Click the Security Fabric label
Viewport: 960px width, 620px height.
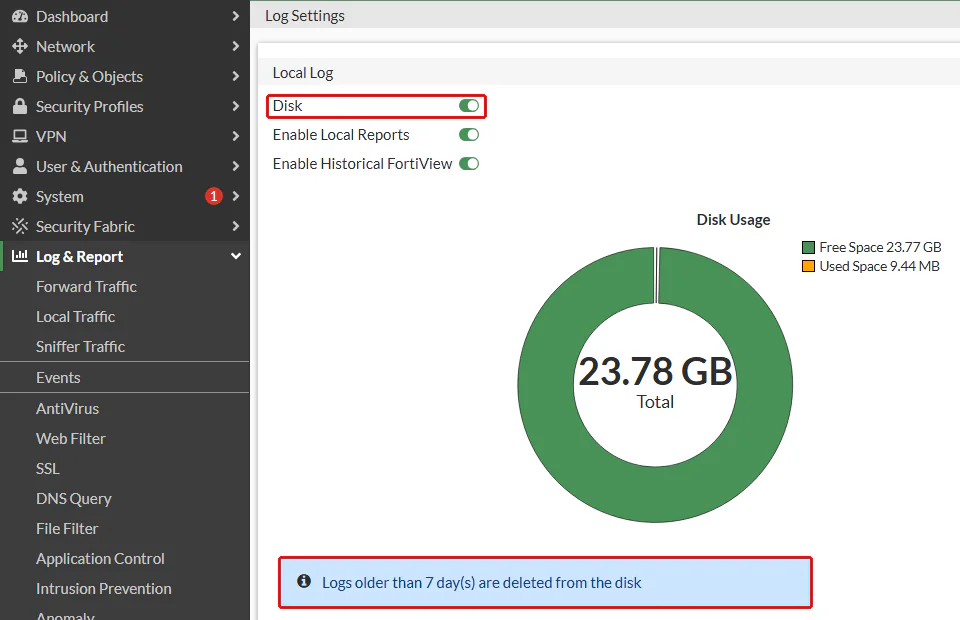point(85,227)
